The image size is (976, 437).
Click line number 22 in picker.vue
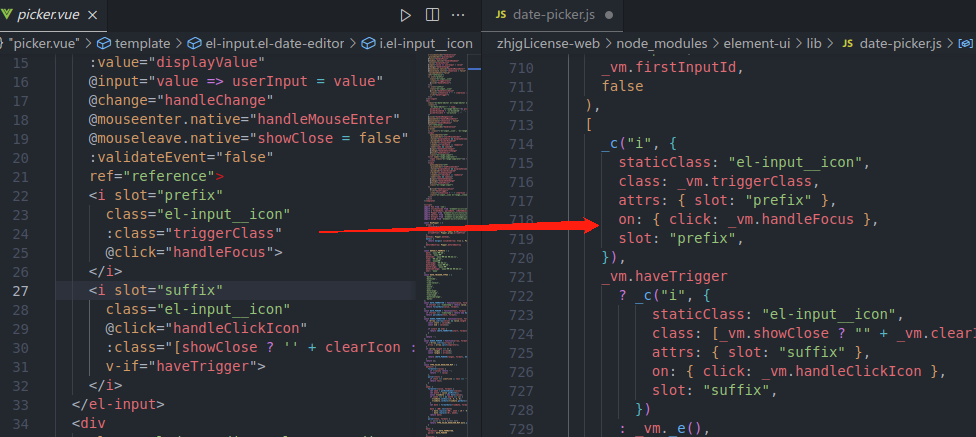(x=21, y=195)
